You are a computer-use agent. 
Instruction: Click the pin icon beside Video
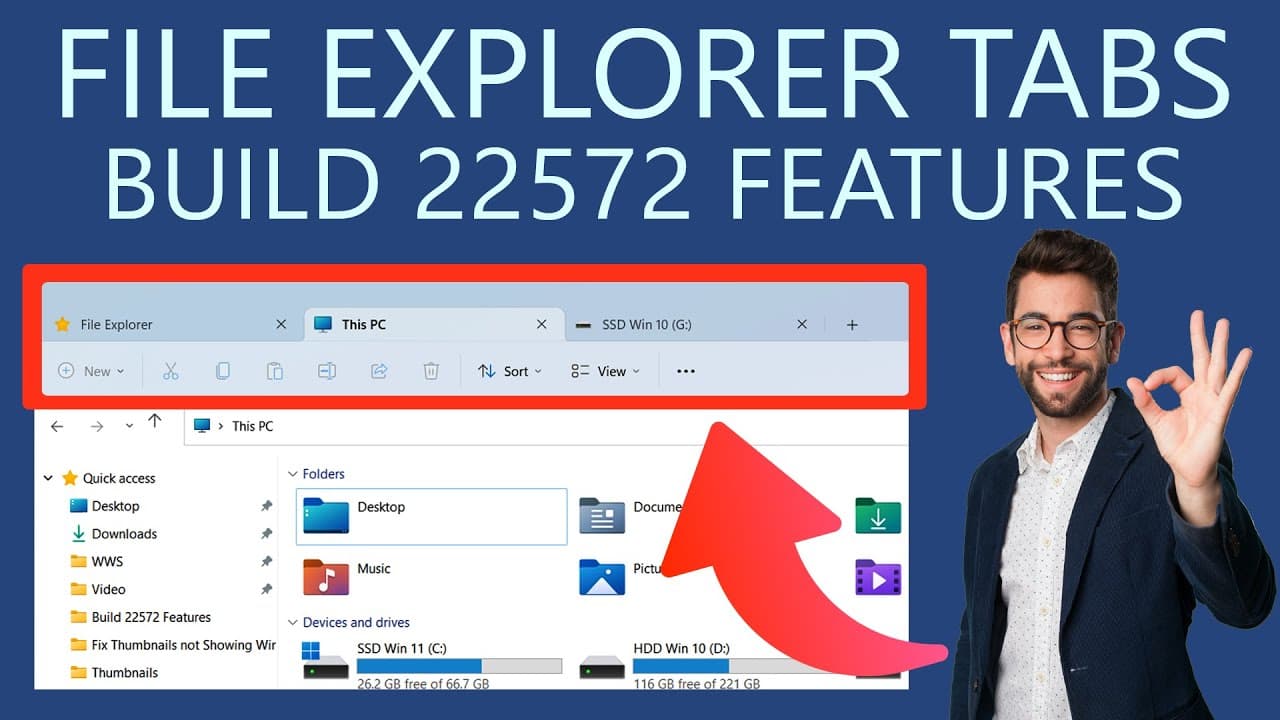266,589
